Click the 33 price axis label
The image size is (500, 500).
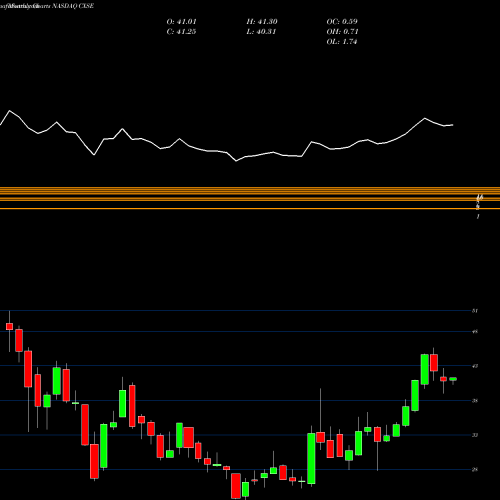pyautogui.click(x=475, y=435)
